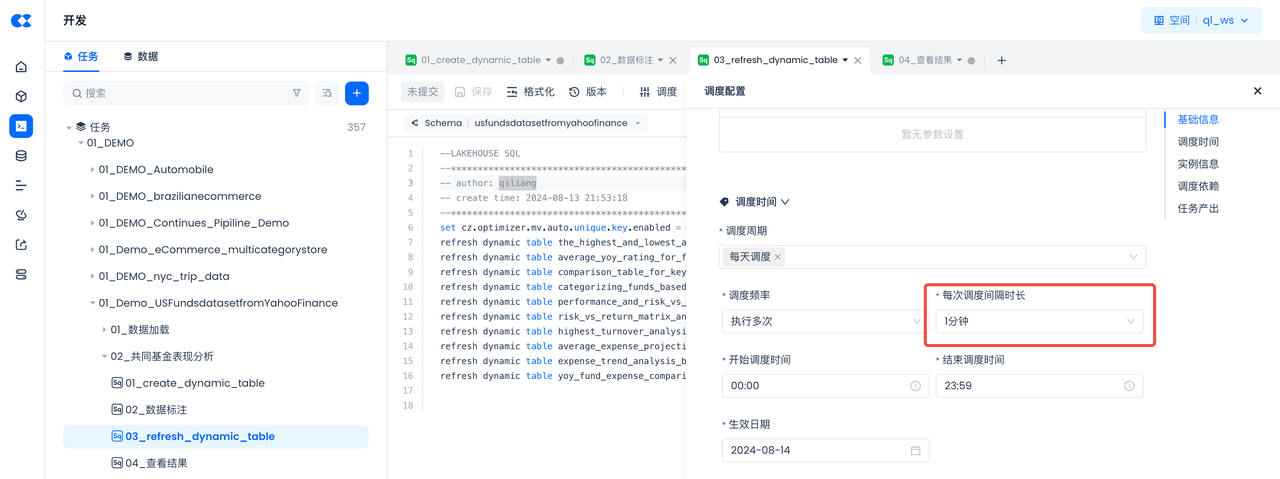Open the 调度频率 dropdown
The height and width of the screenshot is (479, 1280).
tap(822, 322)
